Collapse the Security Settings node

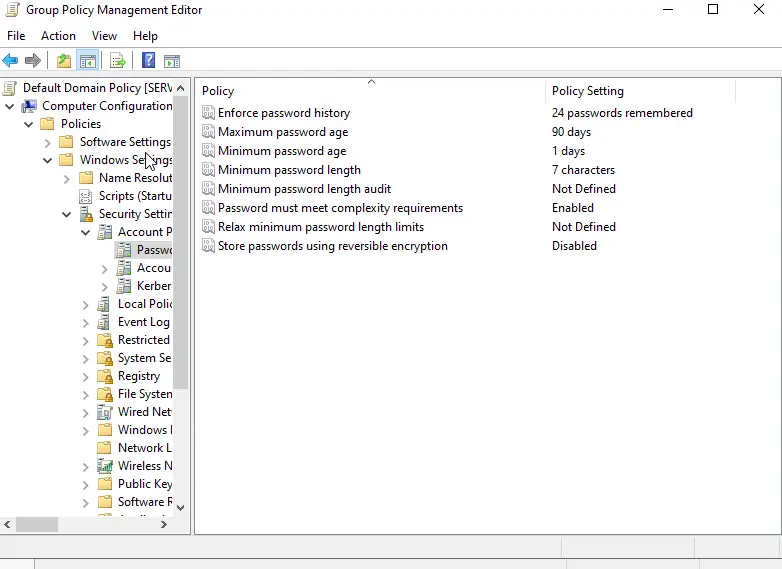tap(67, 214)
